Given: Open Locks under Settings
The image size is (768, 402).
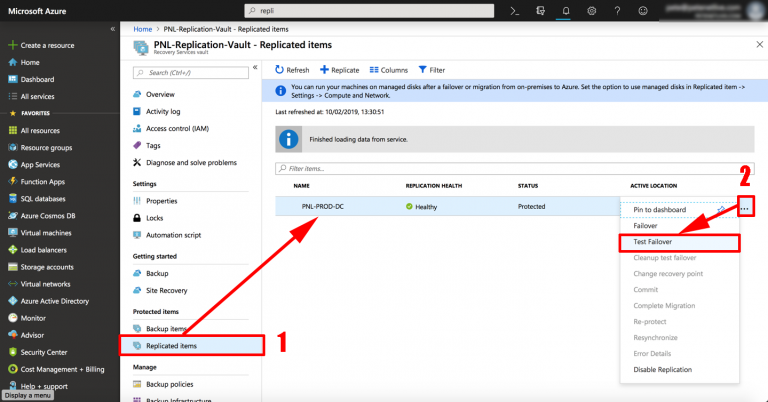Looking at the screenshot, I should 148,218.
